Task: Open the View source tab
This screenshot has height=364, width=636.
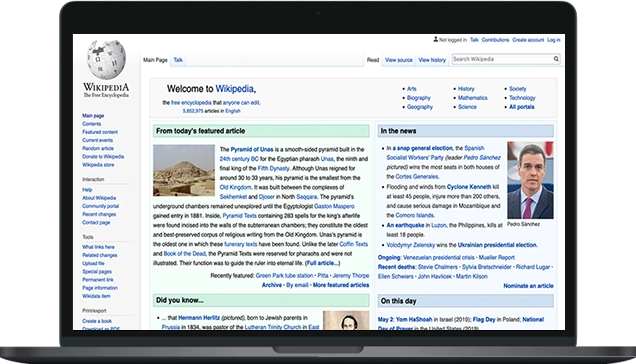Action: point(399,60)
